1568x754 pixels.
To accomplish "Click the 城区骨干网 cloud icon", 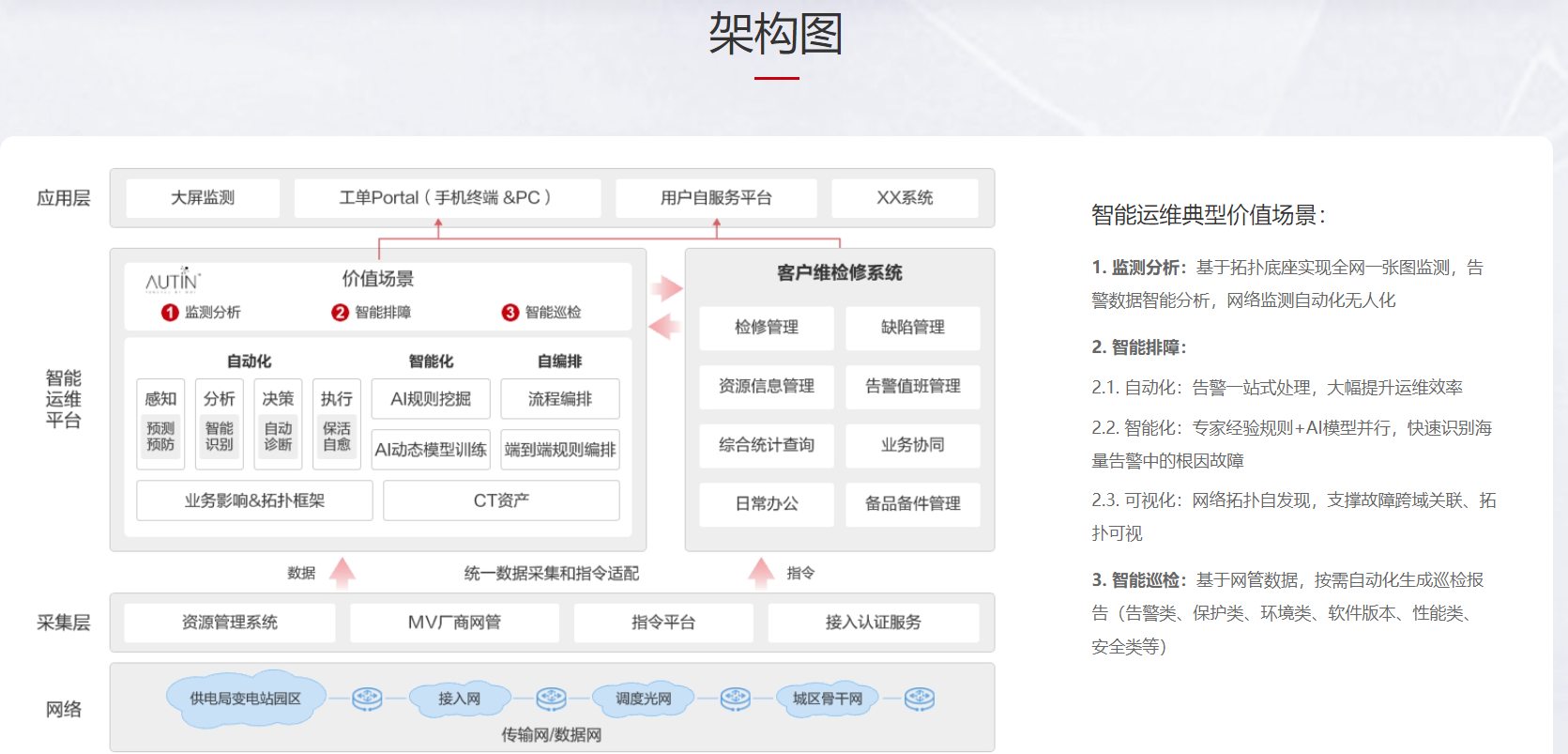I will click(827, 699).
